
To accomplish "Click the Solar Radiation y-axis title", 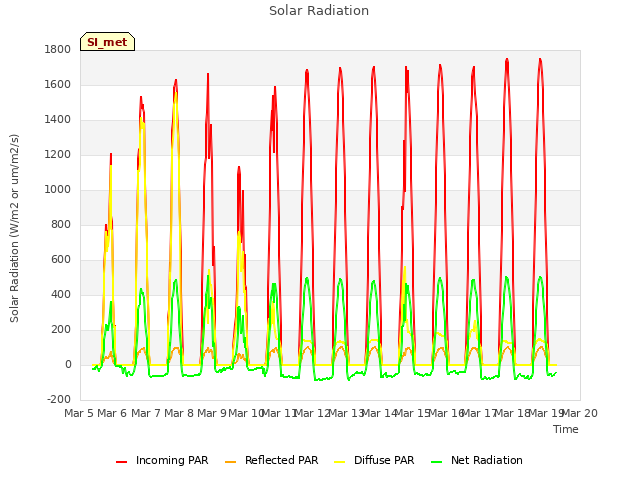I will 14,228.
